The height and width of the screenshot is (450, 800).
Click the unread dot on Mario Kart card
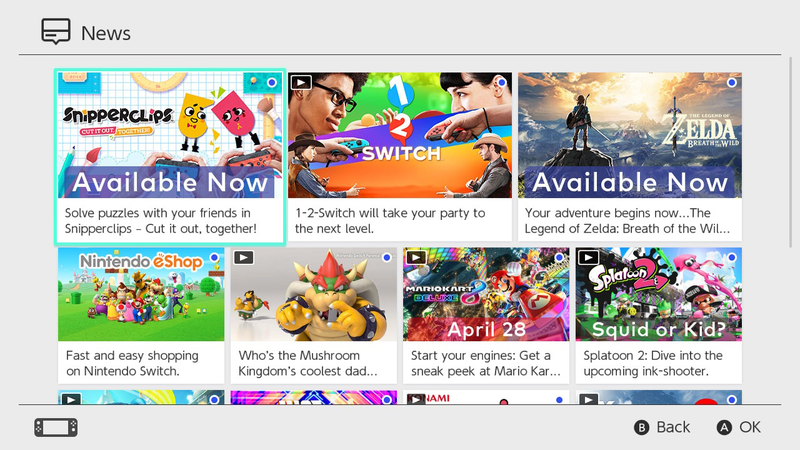click(560, 258)
